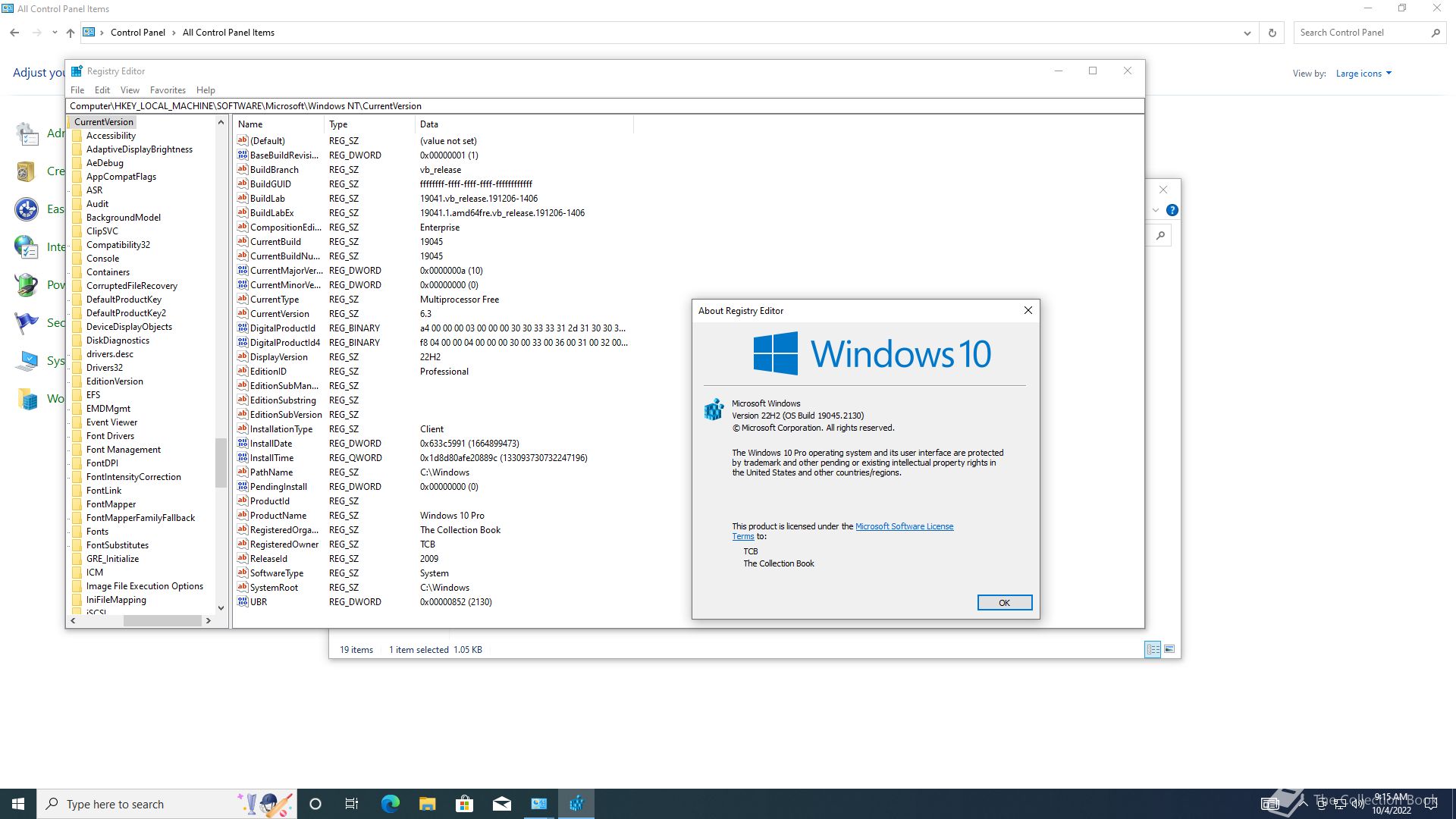The height and width of the screenshot is (819, 1456).
Task: Open the View by Large icons dropdown
Action: [1363, 74]
